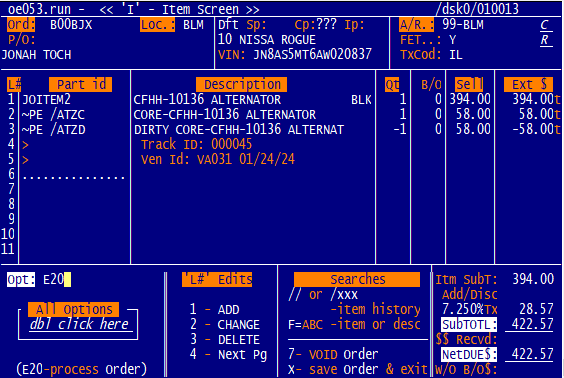Click the 'Ord:' field label
The width and height of the screenshot is (564, 378).
pyautogui.click(x=21, y=25)
